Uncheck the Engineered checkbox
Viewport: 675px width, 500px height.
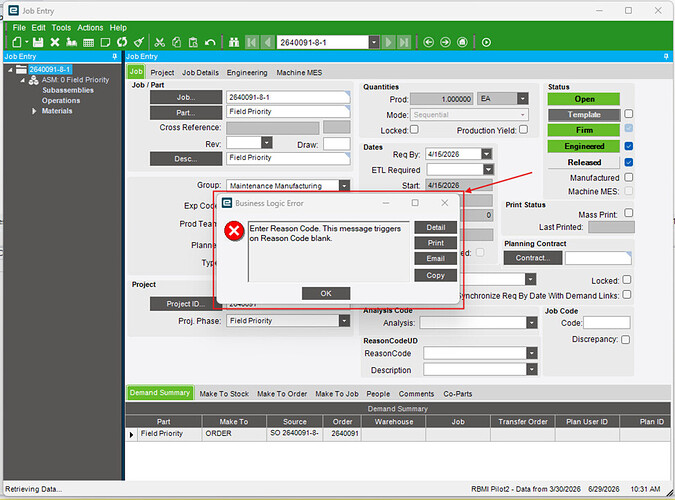[x=629, y=146]
